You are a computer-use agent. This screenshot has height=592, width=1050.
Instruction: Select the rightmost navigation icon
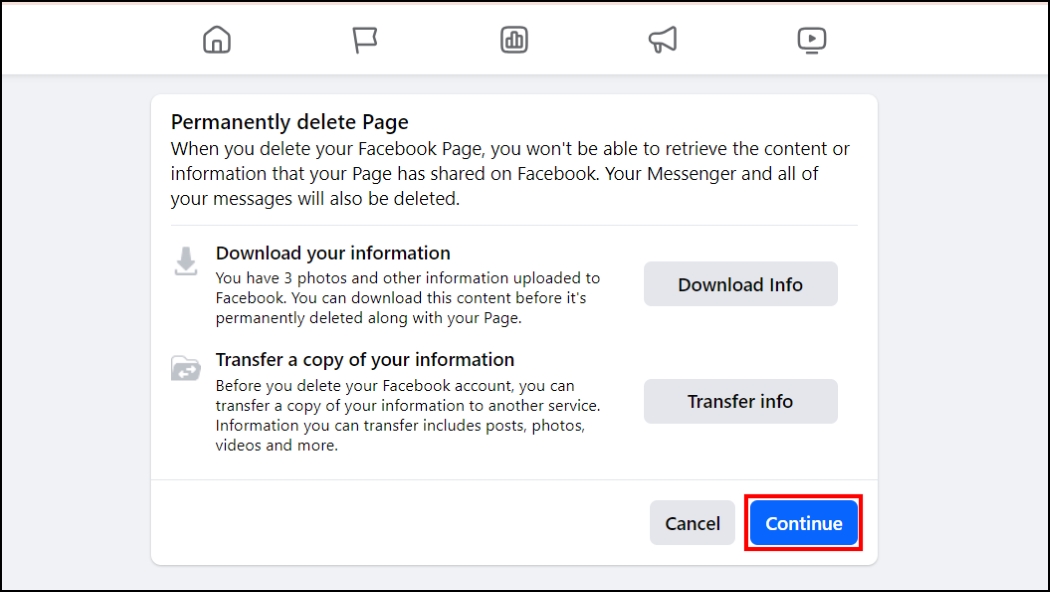pyautogui.click(x=811, y=39)
